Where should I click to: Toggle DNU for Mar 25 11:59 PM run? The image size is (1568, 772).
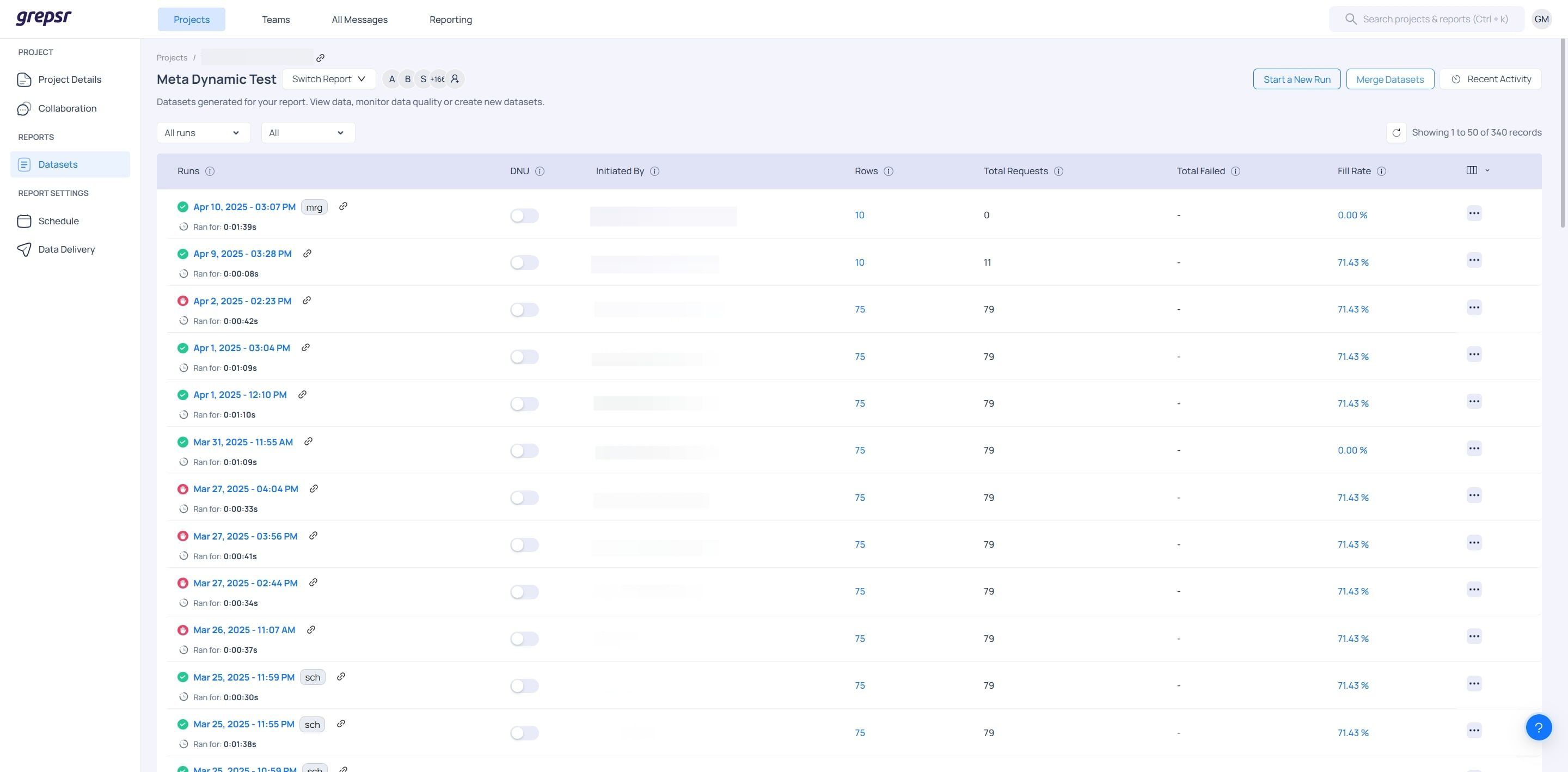click(x=524, y=686)
